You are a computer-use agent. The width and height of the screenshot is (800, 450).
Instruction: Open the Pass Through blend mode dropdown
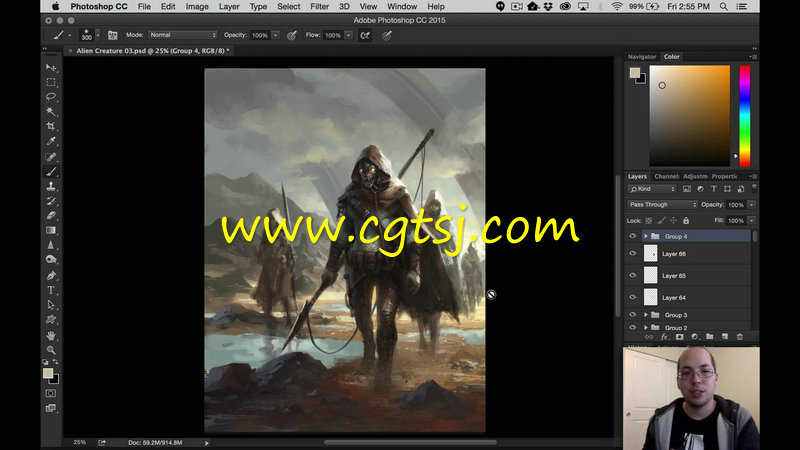point(662,205)
